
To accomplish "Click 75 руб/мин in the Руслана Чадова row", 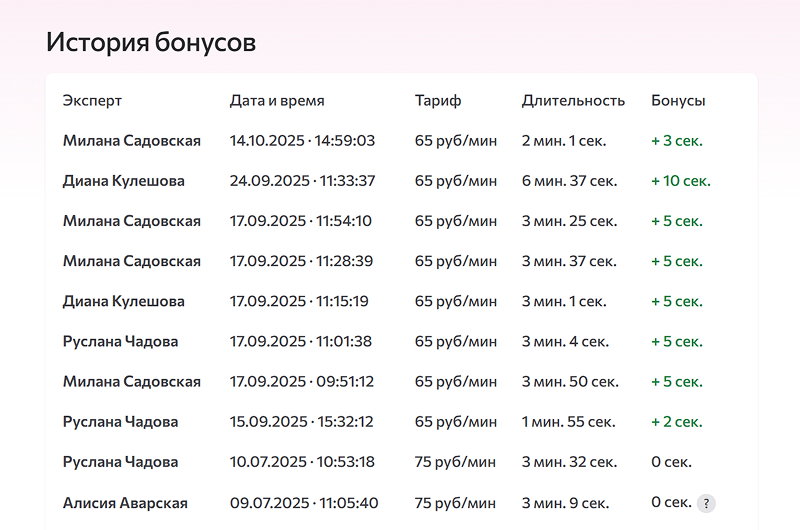I will [455, 462].
